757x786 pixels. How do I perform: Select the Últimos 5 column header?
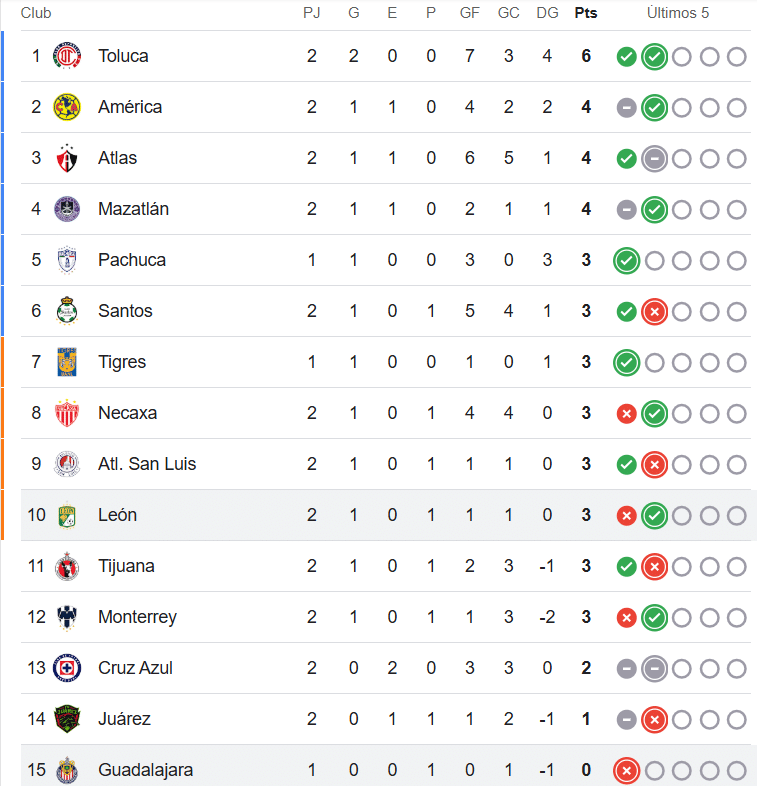678,13
